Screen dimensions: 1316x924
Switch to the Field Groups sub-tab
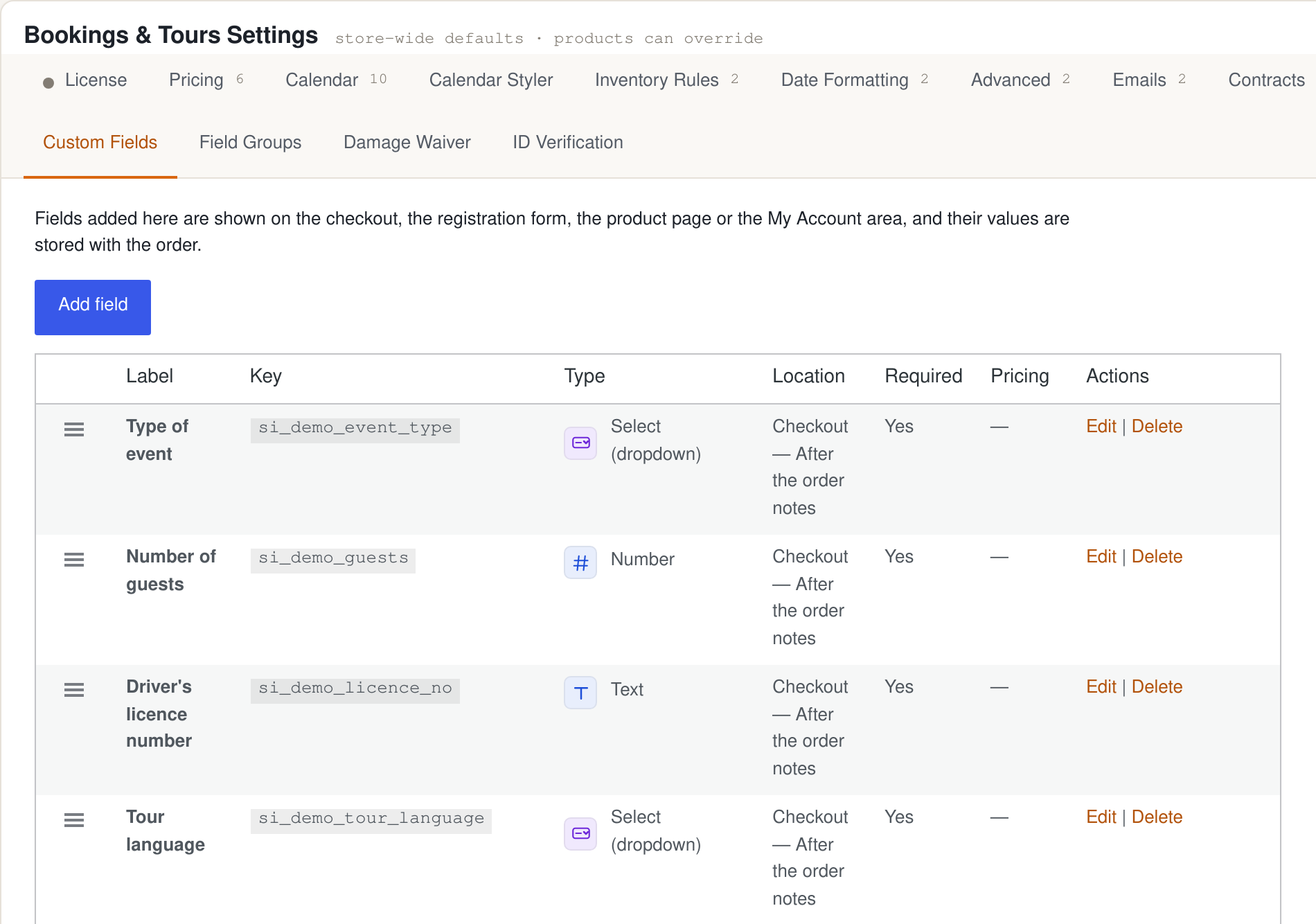(250, 143)
